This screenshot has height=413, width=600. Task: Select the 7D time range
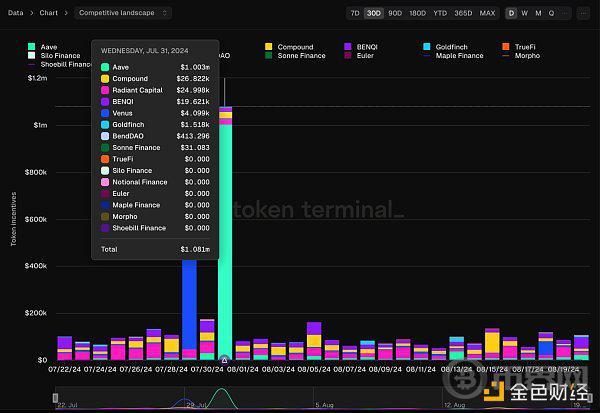(x=355, y=13)
